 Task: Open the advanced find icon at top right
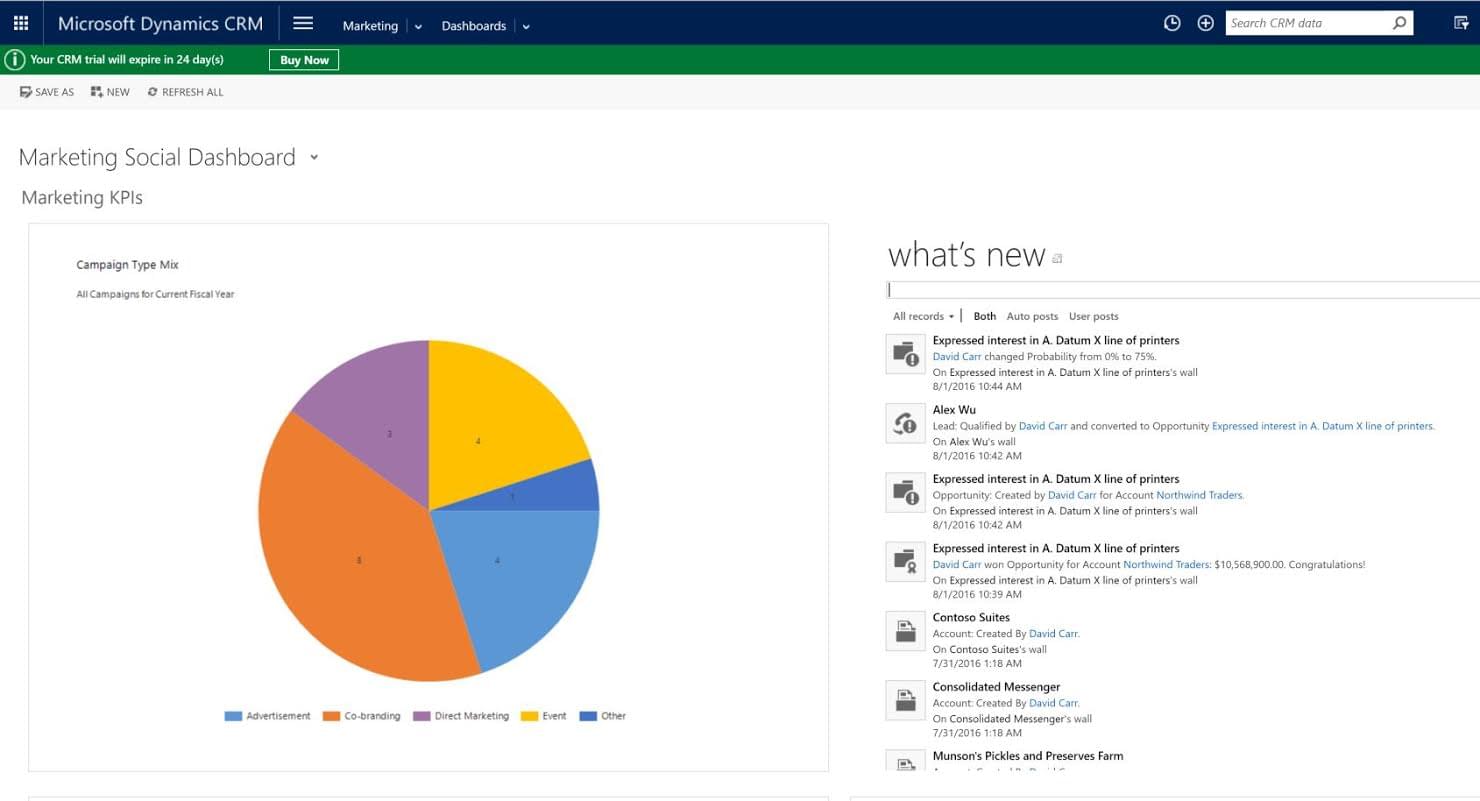click(1461, 23)
